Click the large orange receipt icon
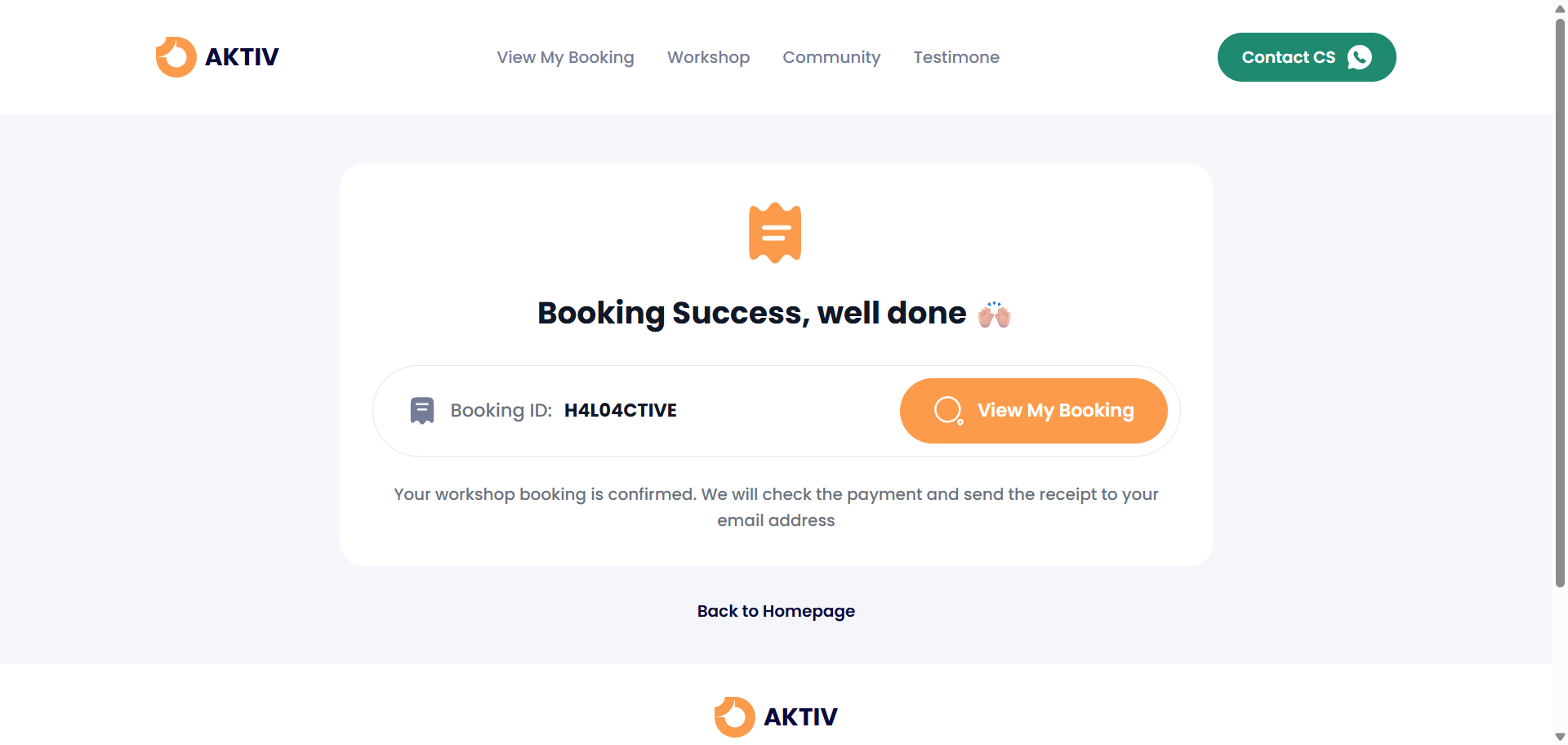Screen dimensions: 1568x745 click(775, 233)
